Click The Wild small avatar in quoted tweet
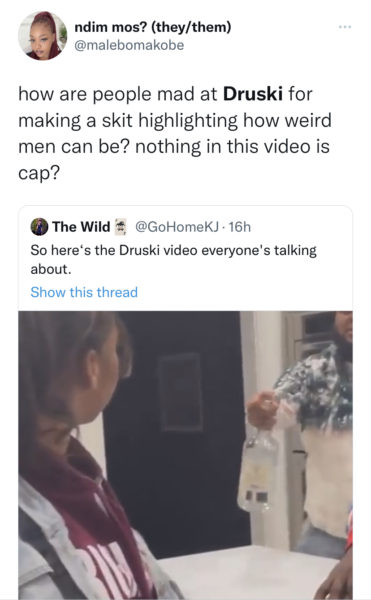 pyautogui.click(x=39, y=227)
